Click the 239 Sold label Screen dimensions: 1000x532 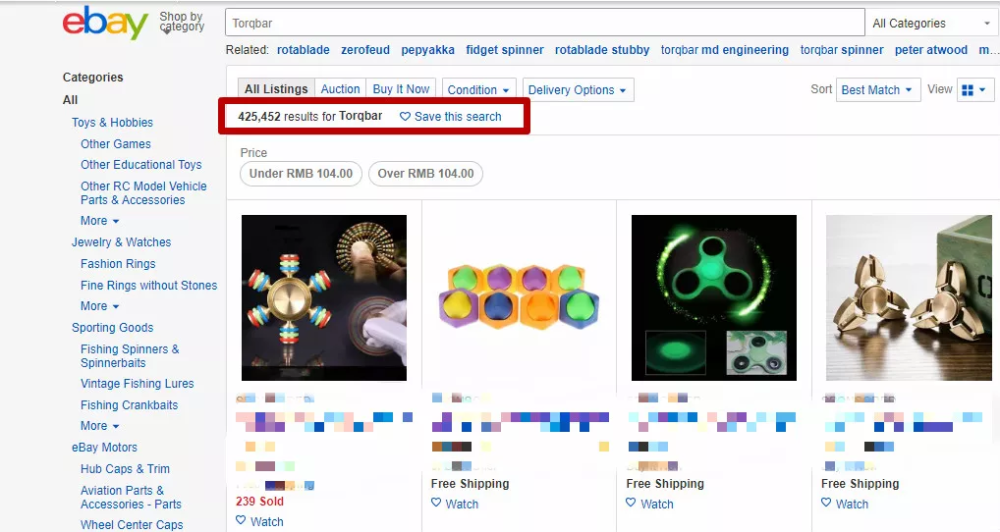tap(260, 501)
